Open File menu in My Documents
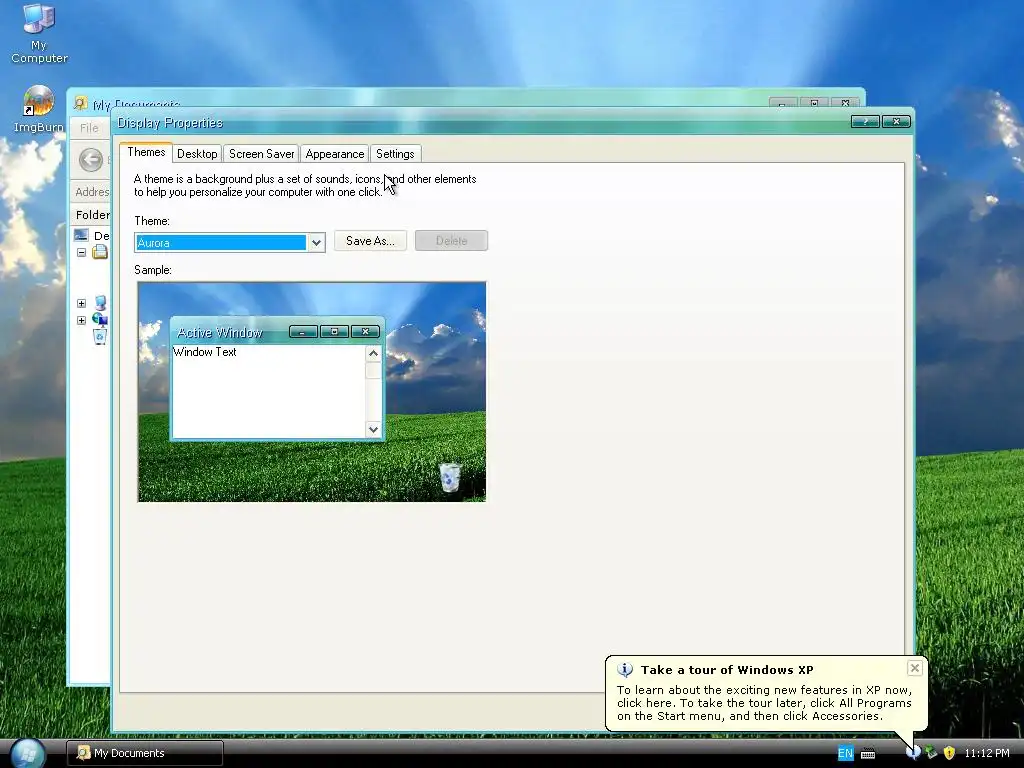The width and height of the screenshot is (1024, 768). click(89, 128)
